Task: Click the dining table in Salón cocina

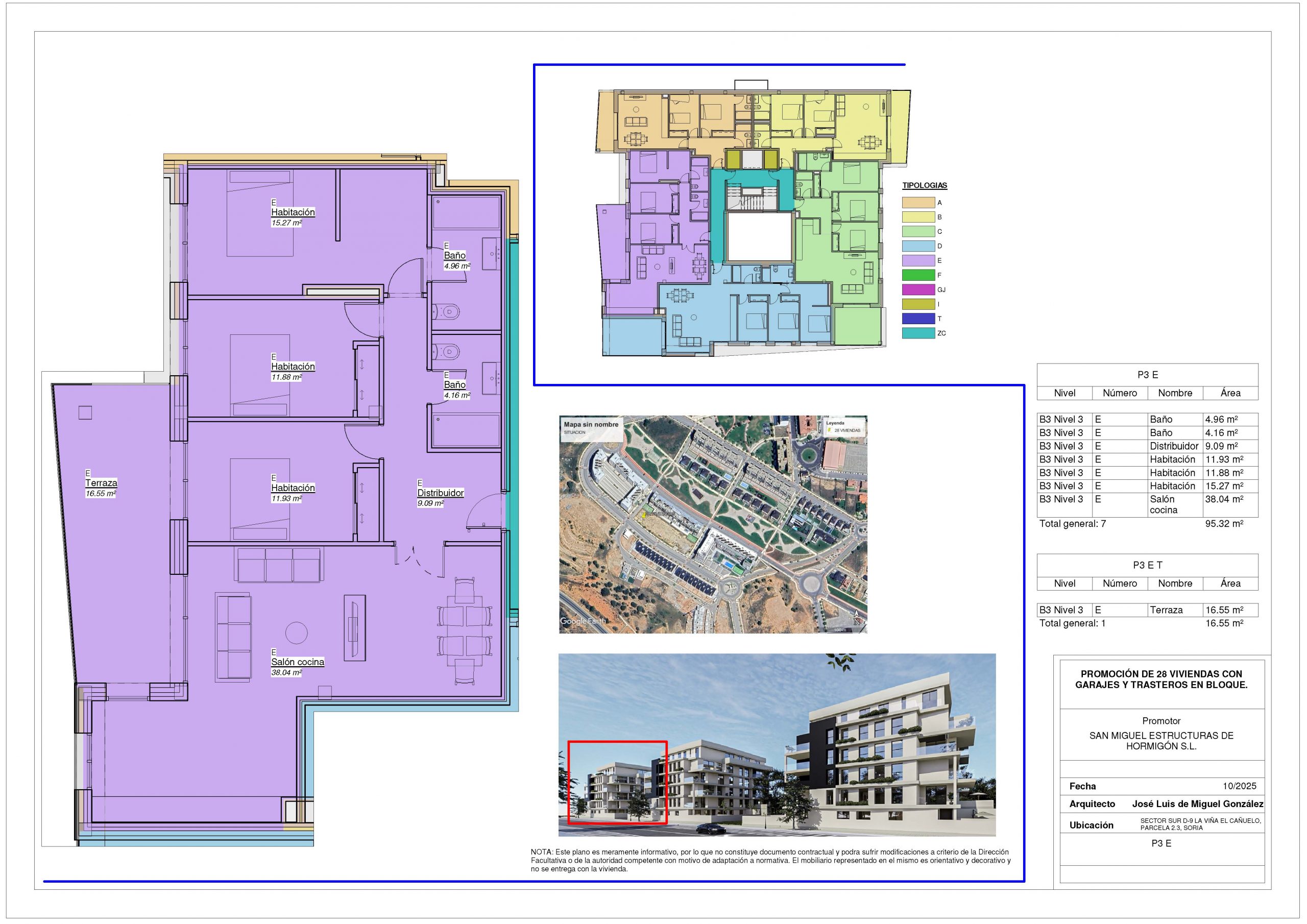Action: click(x=464, y=631)
